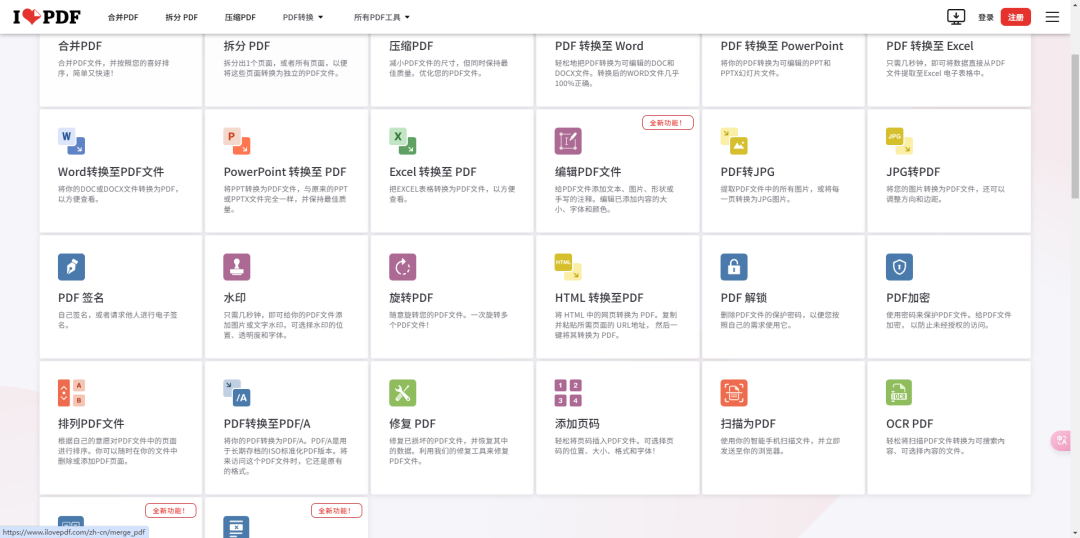Open 修复 PDF wrench icon
Screen dimensions: 1080x538
click(x=402, y=393)
